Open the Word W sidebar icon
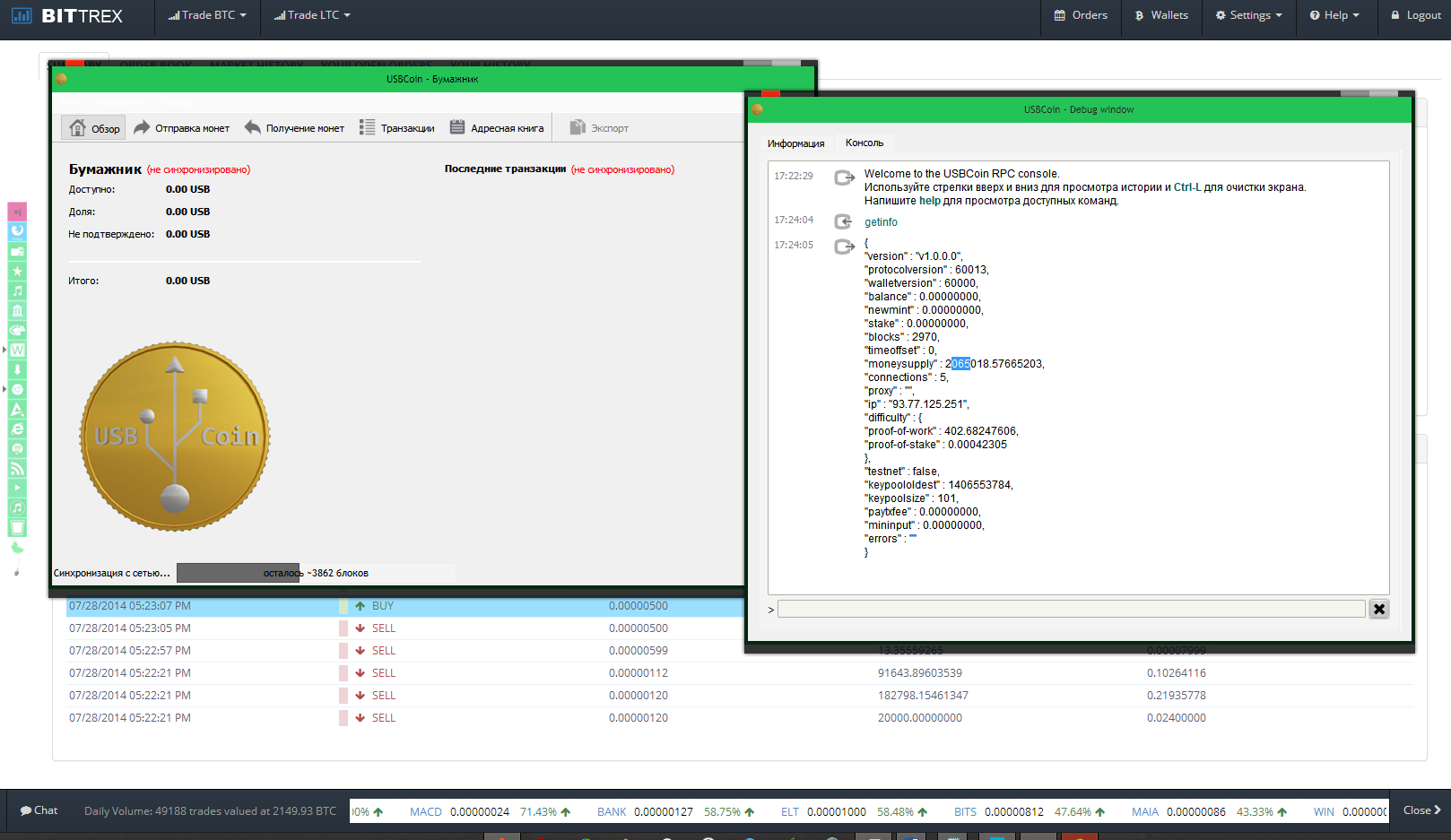 (x=17, y=350)
